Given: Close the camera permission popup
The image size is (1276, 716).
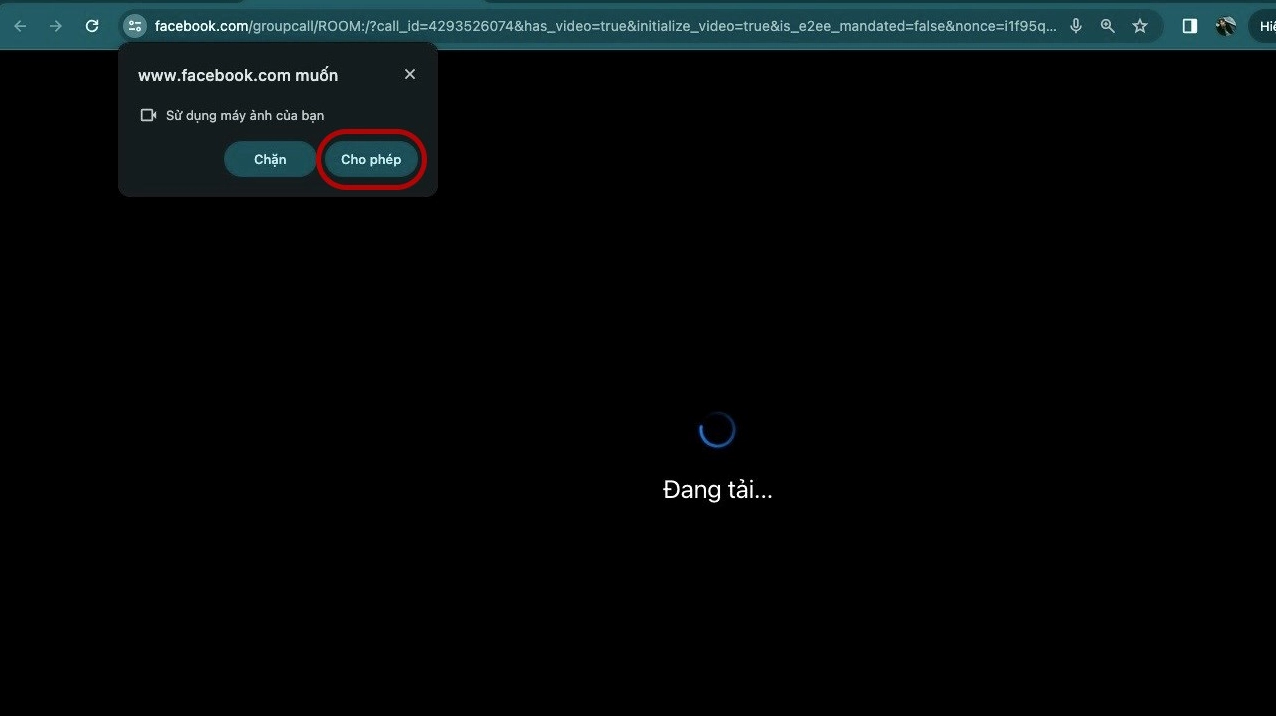Looking at the screenshot, I should click(410, 74).
